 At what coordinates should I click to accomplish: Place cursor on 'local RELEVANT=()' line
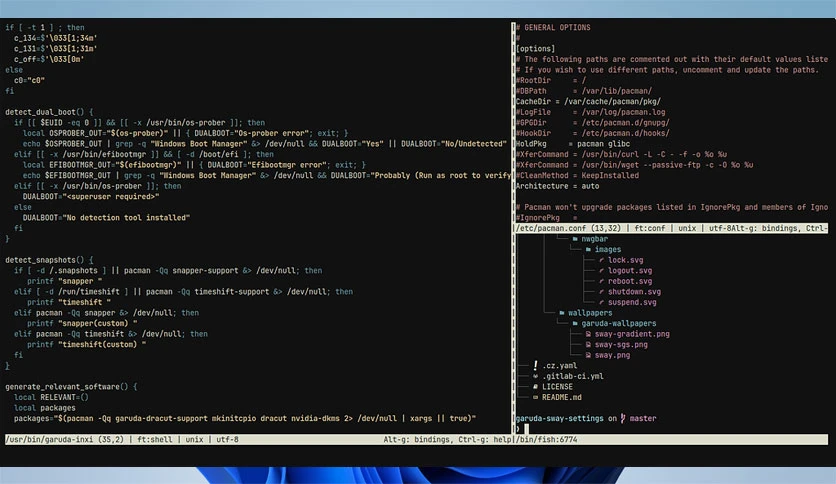pos(51,398)
